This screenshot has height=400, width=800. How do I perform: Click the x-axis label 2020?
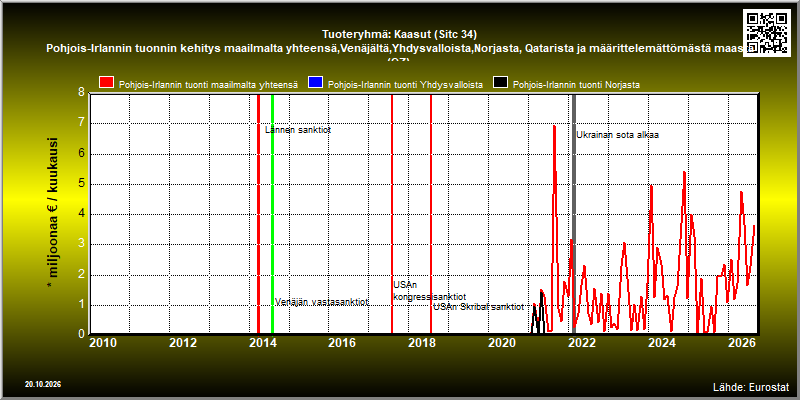502,343
